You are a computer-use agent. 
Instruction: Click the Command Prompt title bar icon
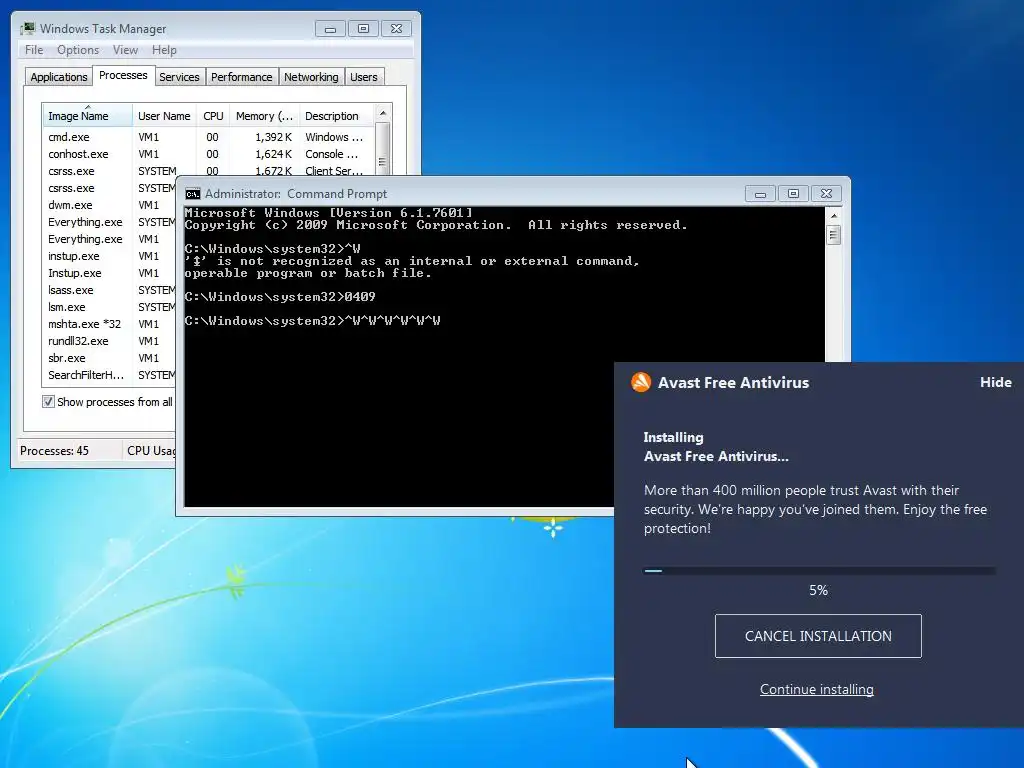(x=193, y=194)
